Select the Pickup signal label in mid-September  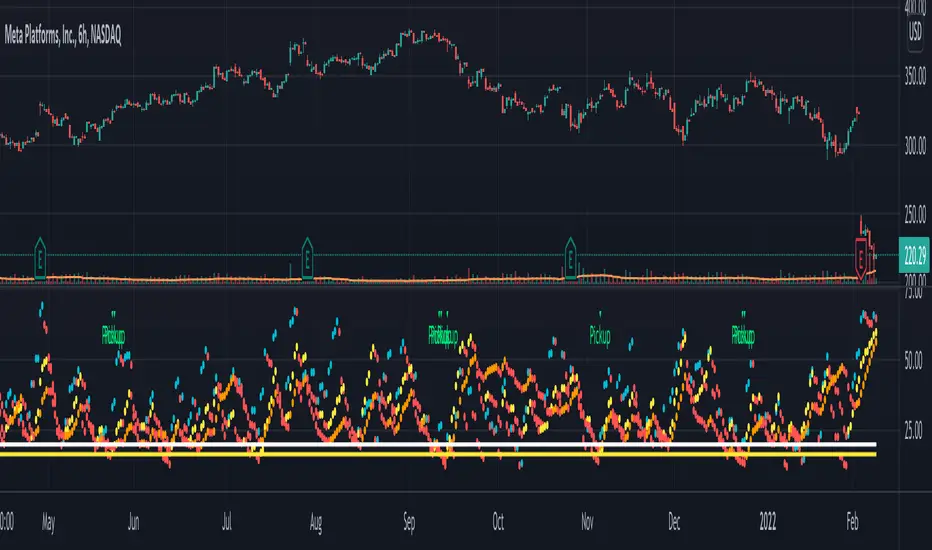click(443, 336)
